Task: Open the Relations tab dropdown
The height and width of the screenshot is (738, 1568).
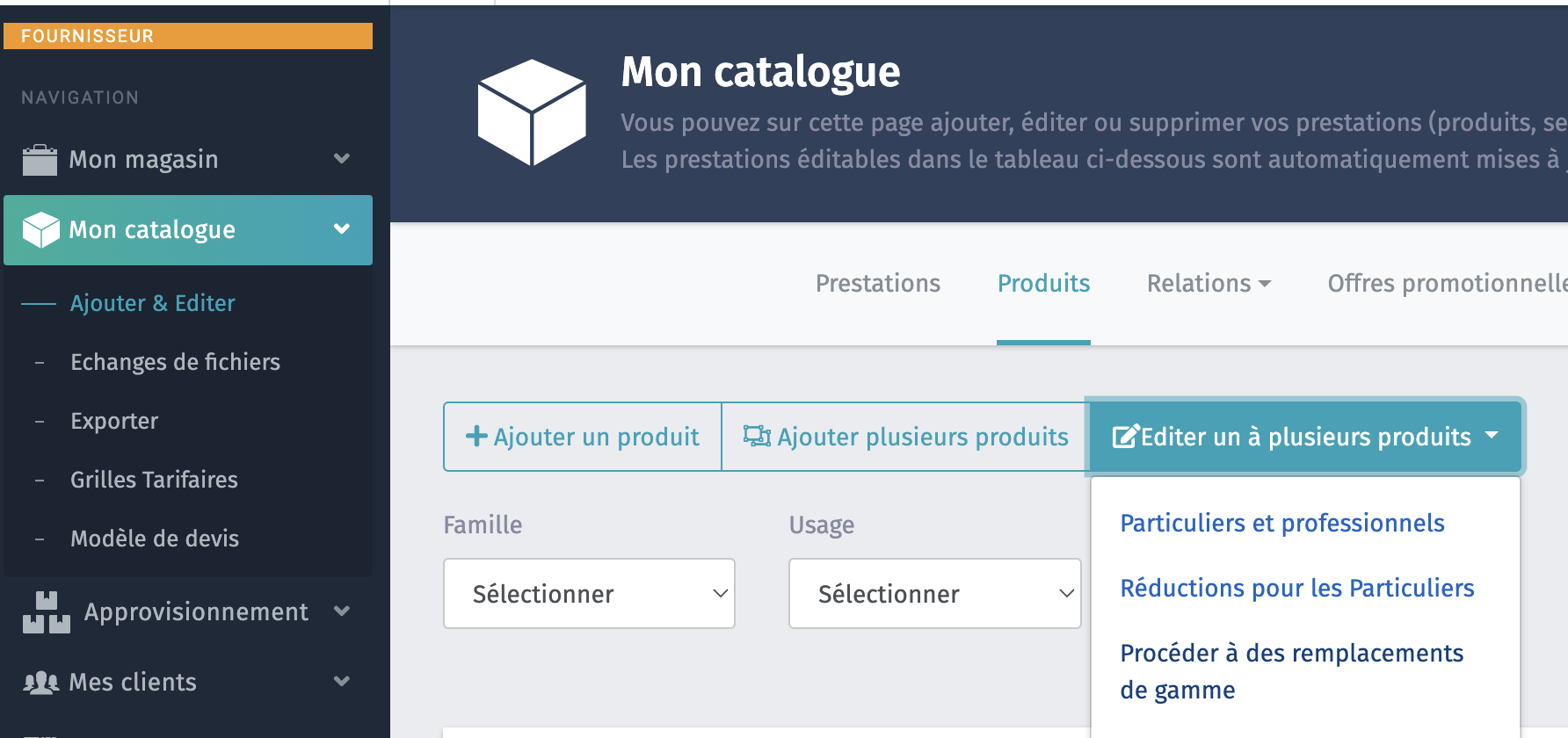Action: (1209, 284)
